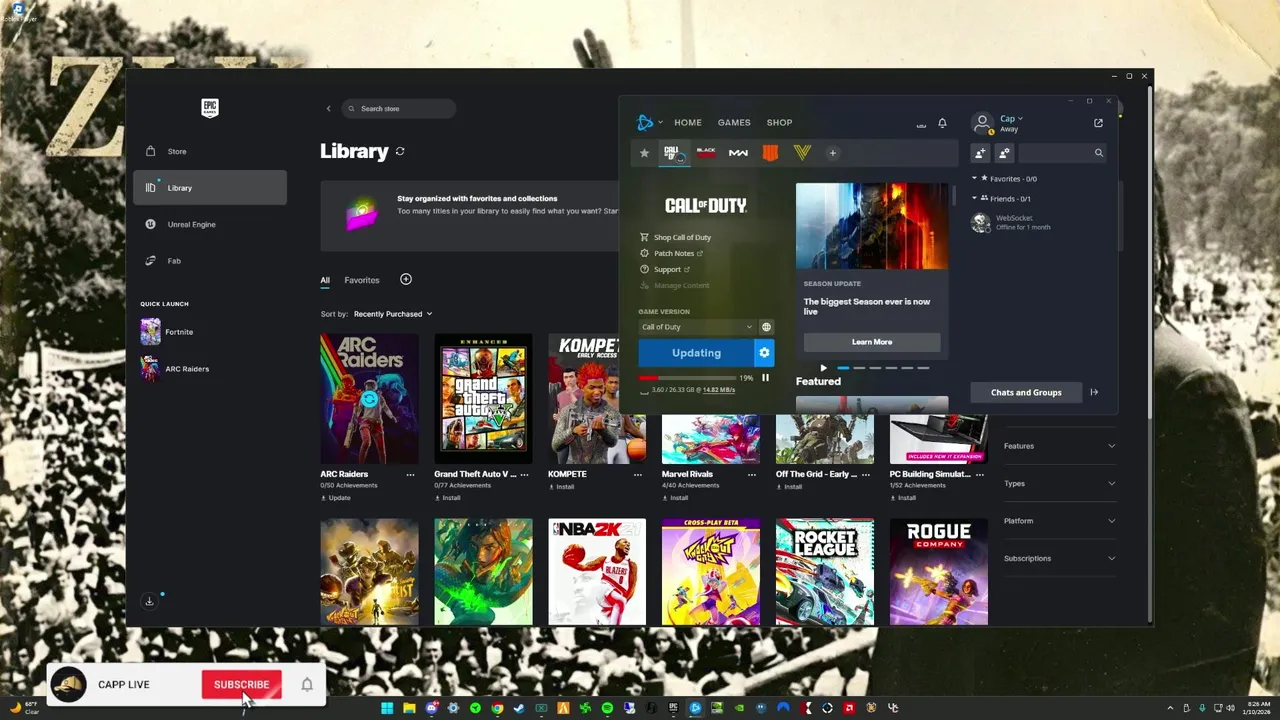
Task: Play the Battle.net news carousel
Action: coord(824,368)
